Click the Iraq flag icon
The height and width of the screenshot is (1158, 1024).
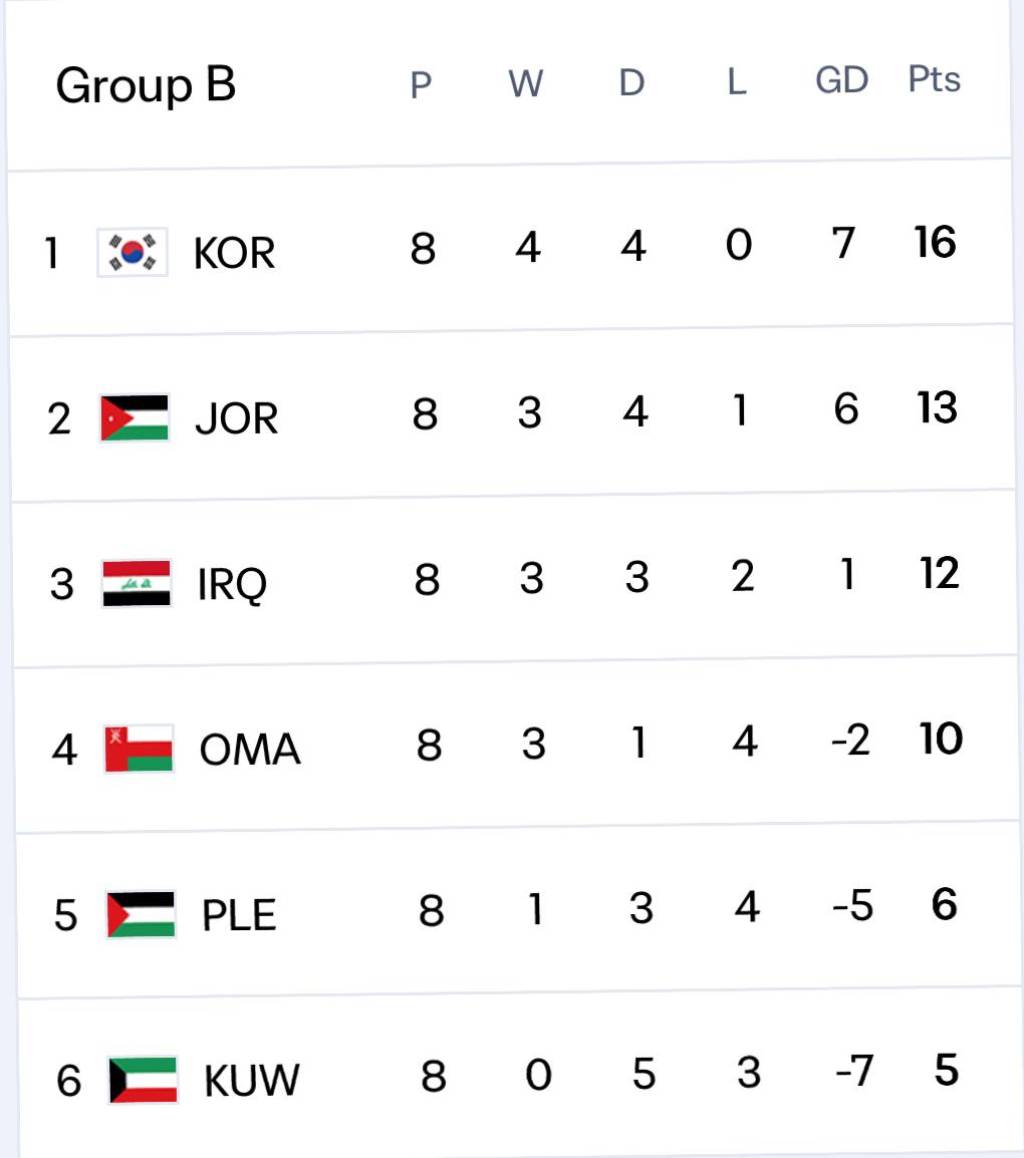(137, 583)
